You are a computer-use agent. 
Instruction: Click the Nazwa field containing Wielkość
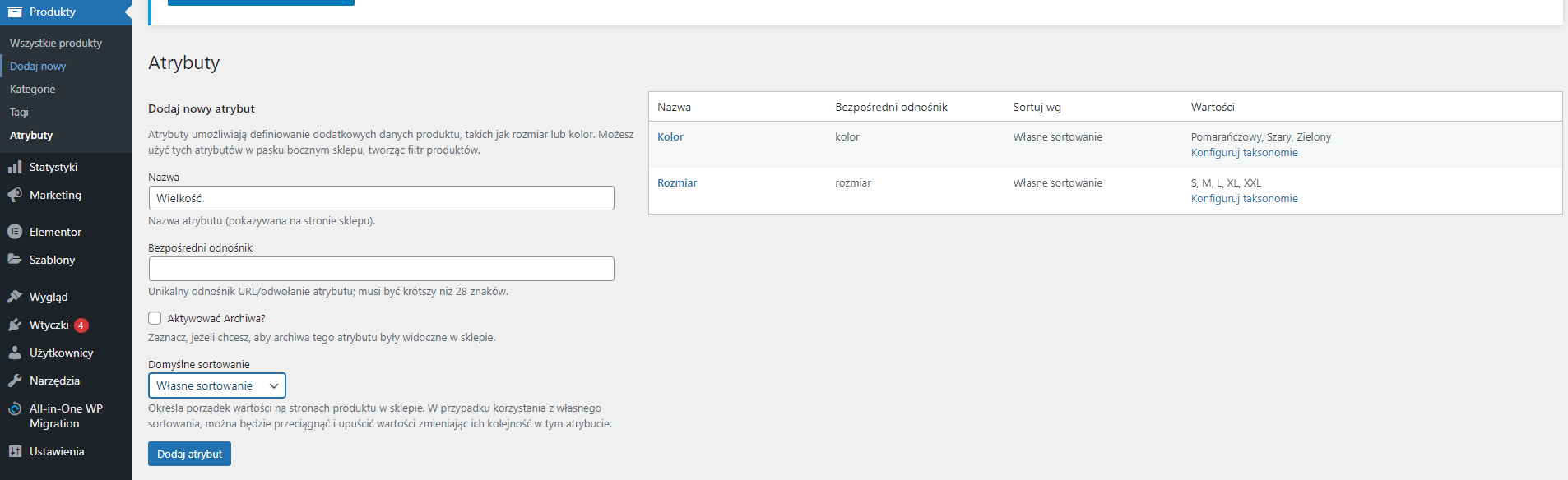[x=381, y=198]
